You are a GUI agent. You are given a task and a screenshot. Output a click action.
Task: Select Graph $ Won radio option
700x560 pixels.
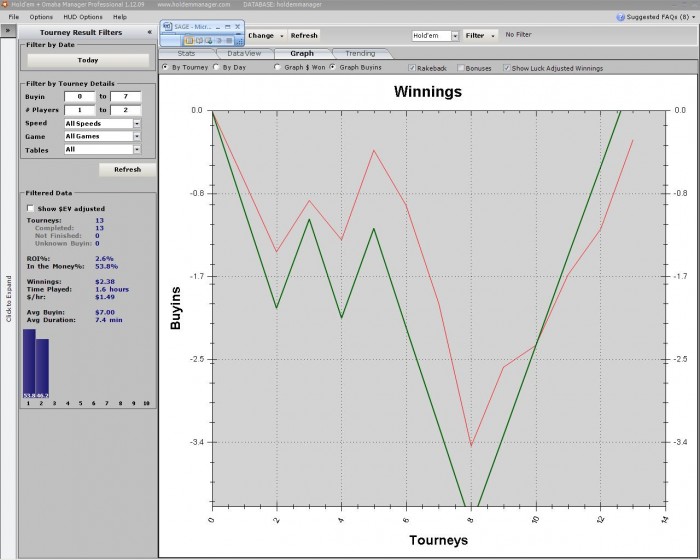pos(278,67)
